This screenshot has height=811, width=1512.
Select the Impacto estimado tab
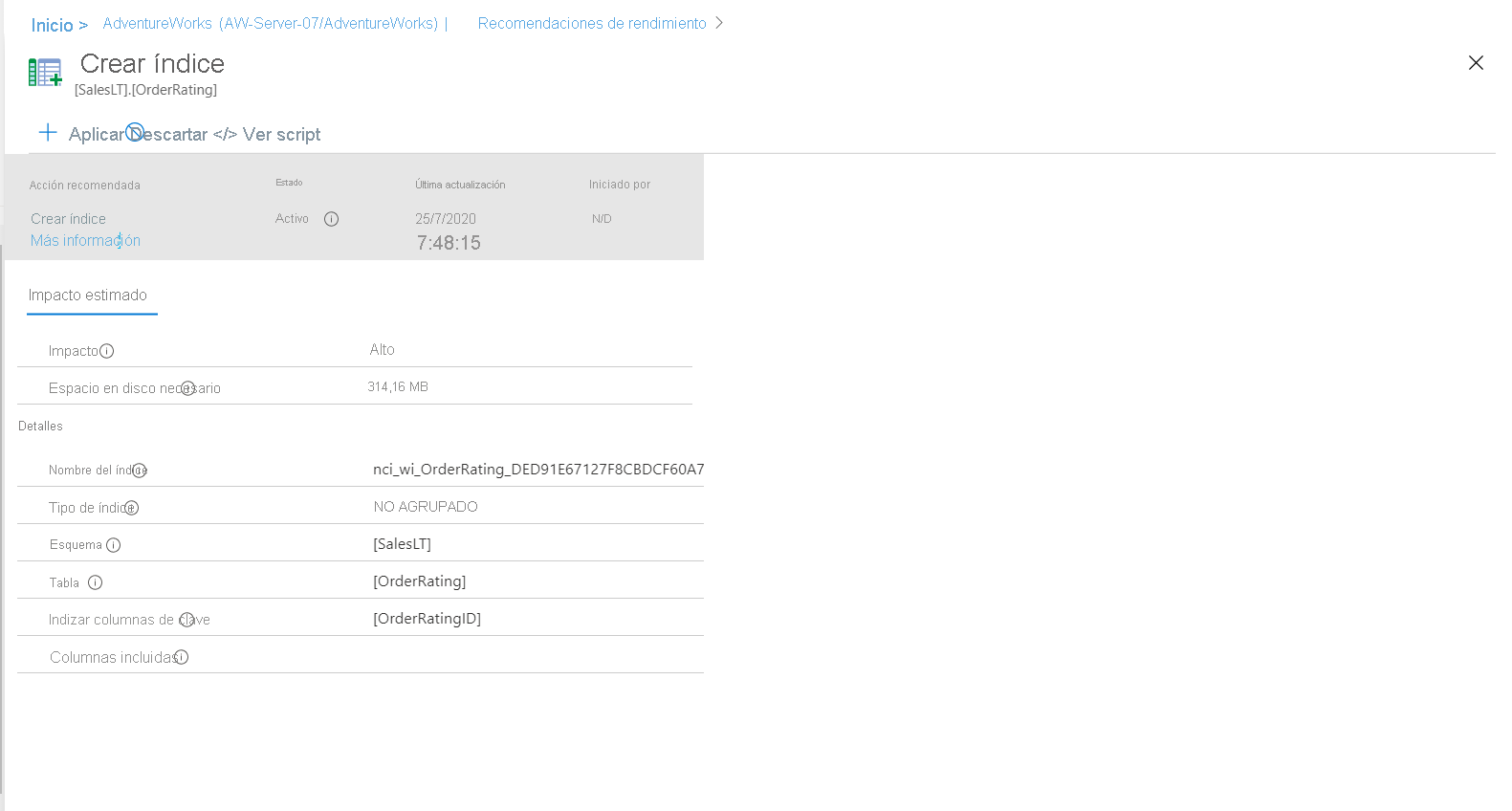tap(88, 295)
